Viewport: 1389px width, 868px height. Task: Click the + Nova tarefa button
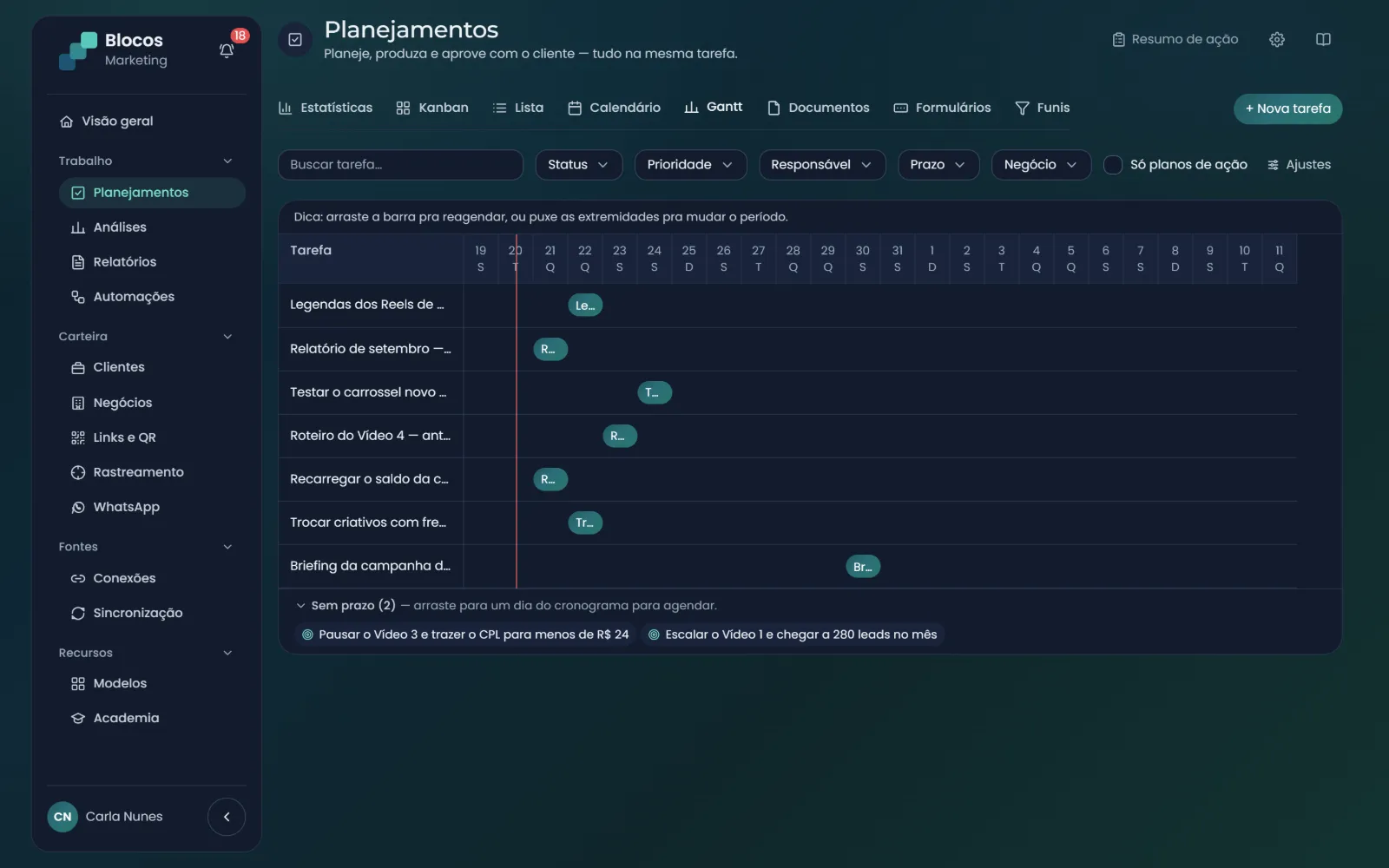pos(1287,108)
